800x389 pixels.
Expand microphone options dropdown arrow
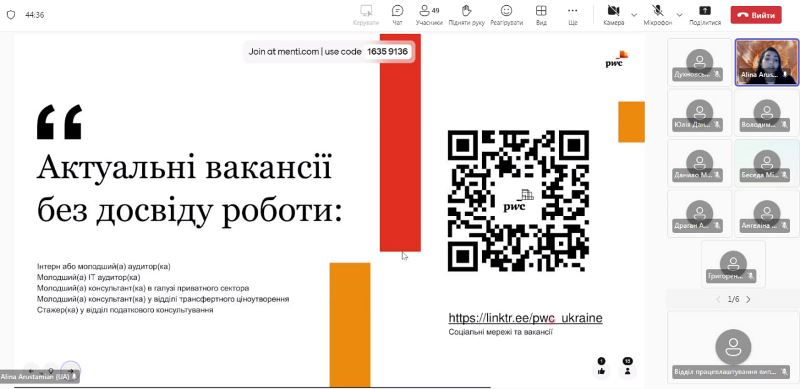click(x=679, y=15)
